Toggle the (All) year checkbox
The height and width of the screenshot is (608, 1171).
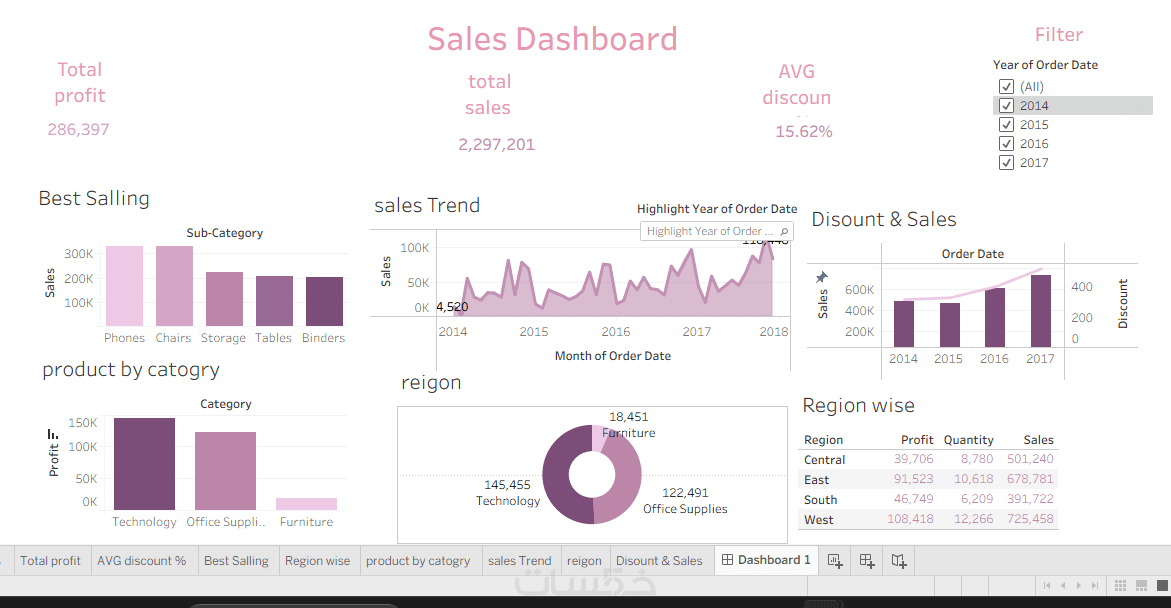point(1007,87)
